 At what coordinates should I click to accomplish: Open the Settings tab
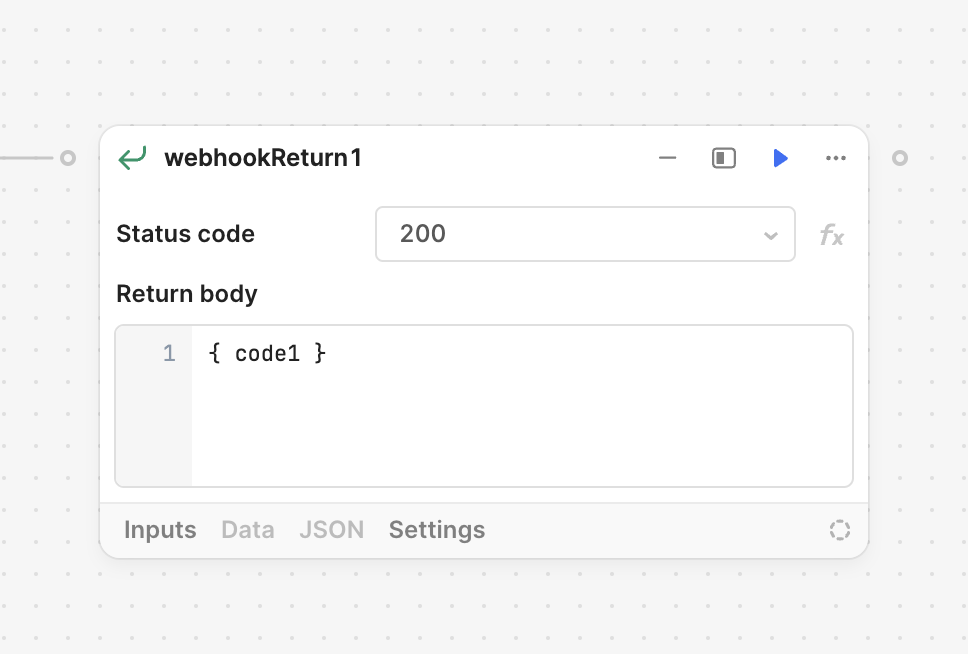pyautogui.click(x=437, y=530)
